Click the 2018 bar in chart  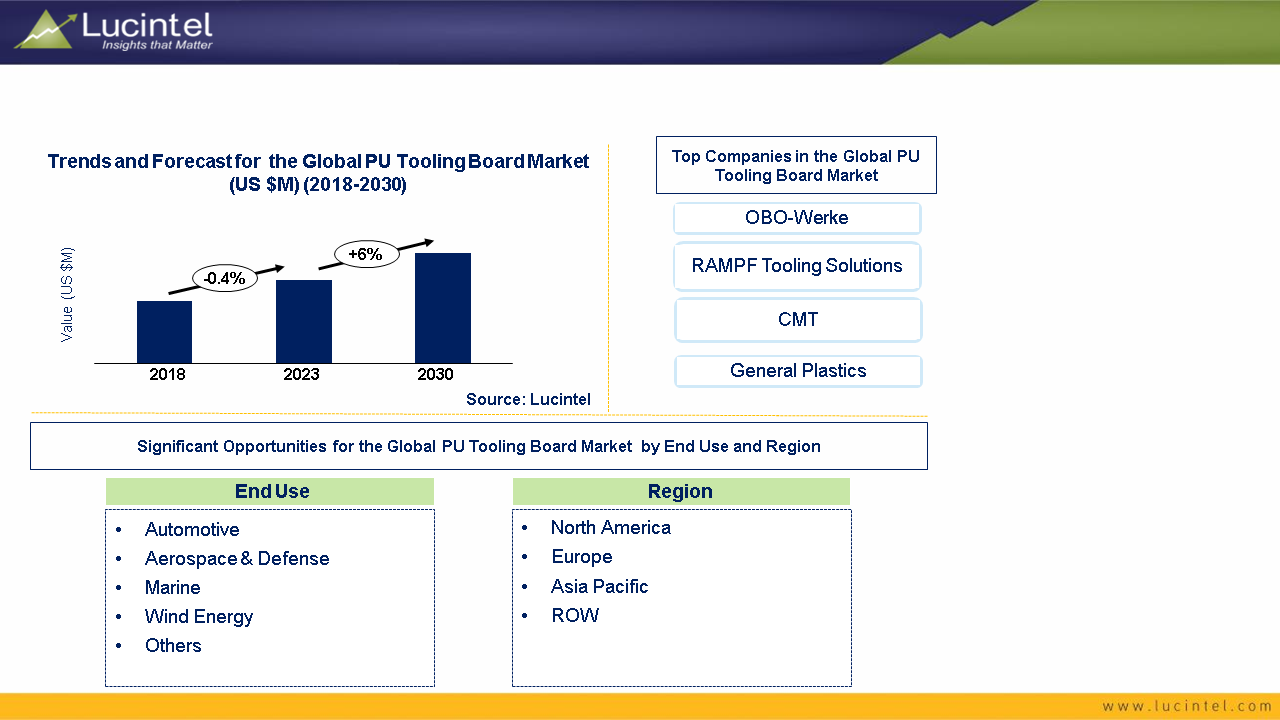(x=164, y=332)
